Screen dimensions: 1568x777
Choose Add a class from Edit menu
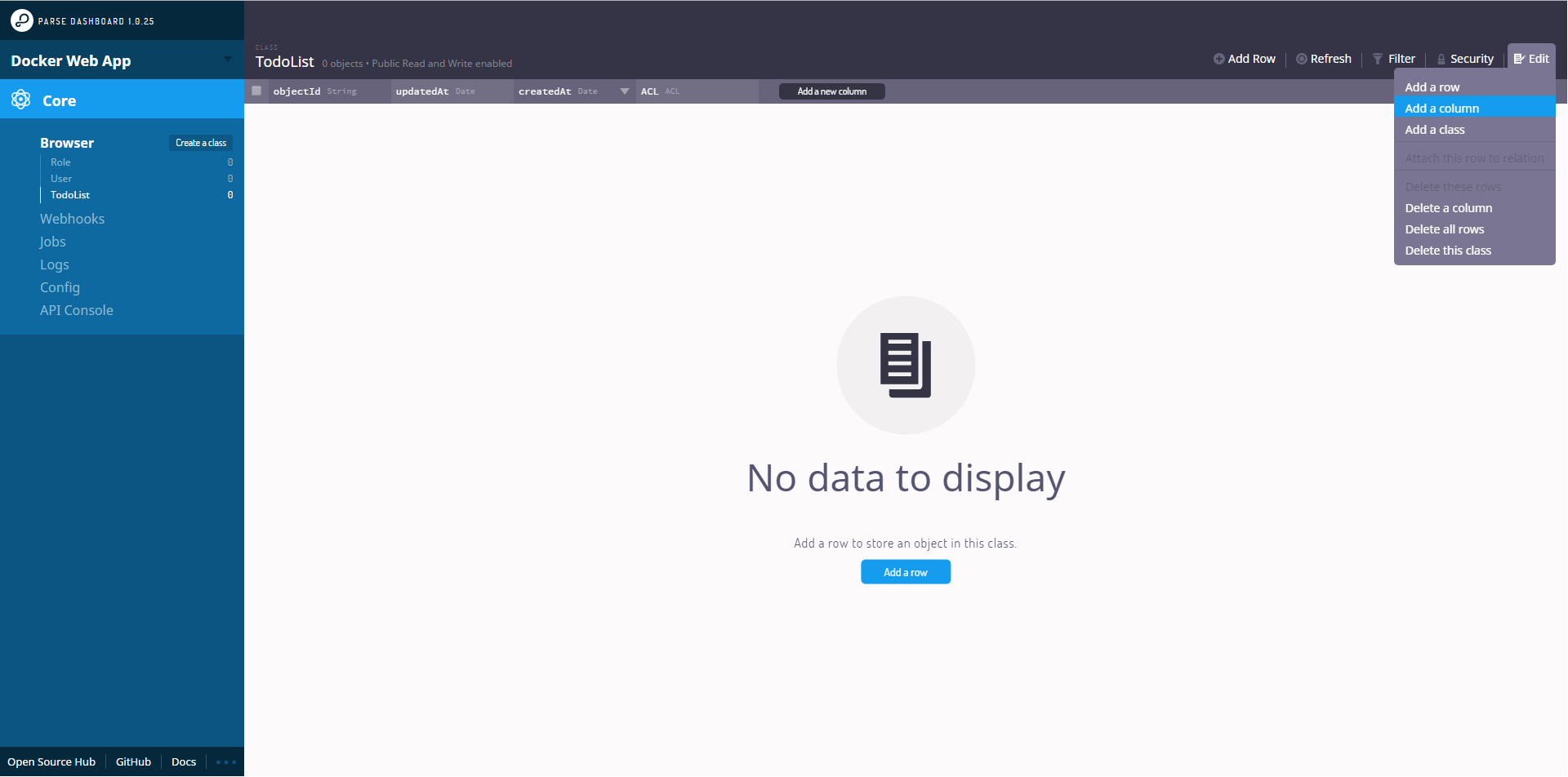coord(1475,129)
